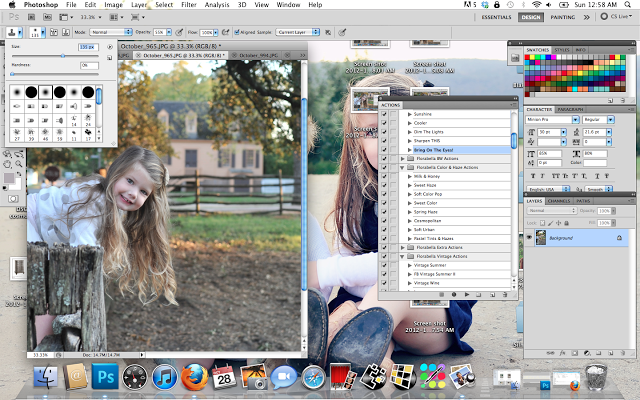Click the ignore adjustment layers icon

pos(328,32)
